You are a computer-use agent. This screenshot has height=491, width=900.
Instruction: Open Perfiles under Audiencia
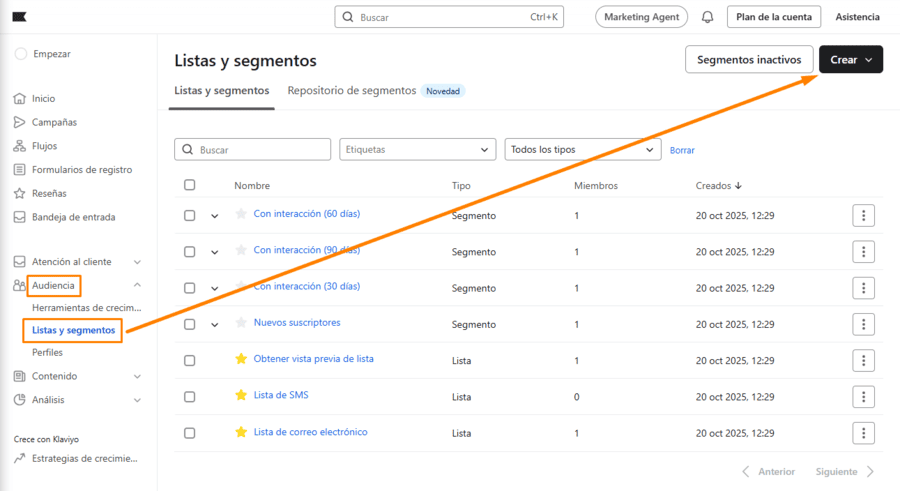(x=48, y=352)
